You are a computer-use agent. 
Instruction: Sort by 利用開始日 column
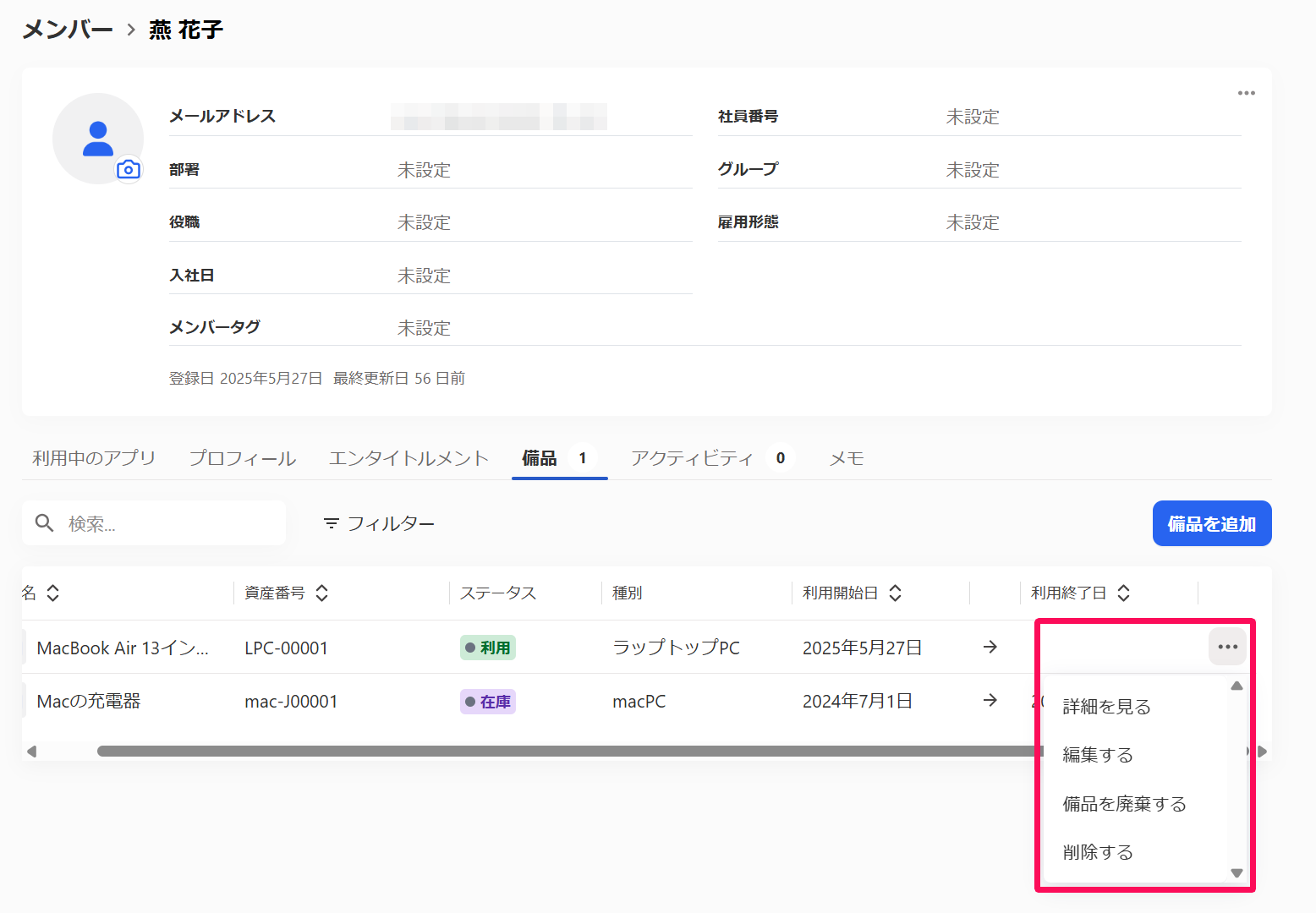click(x=895, y=593)
